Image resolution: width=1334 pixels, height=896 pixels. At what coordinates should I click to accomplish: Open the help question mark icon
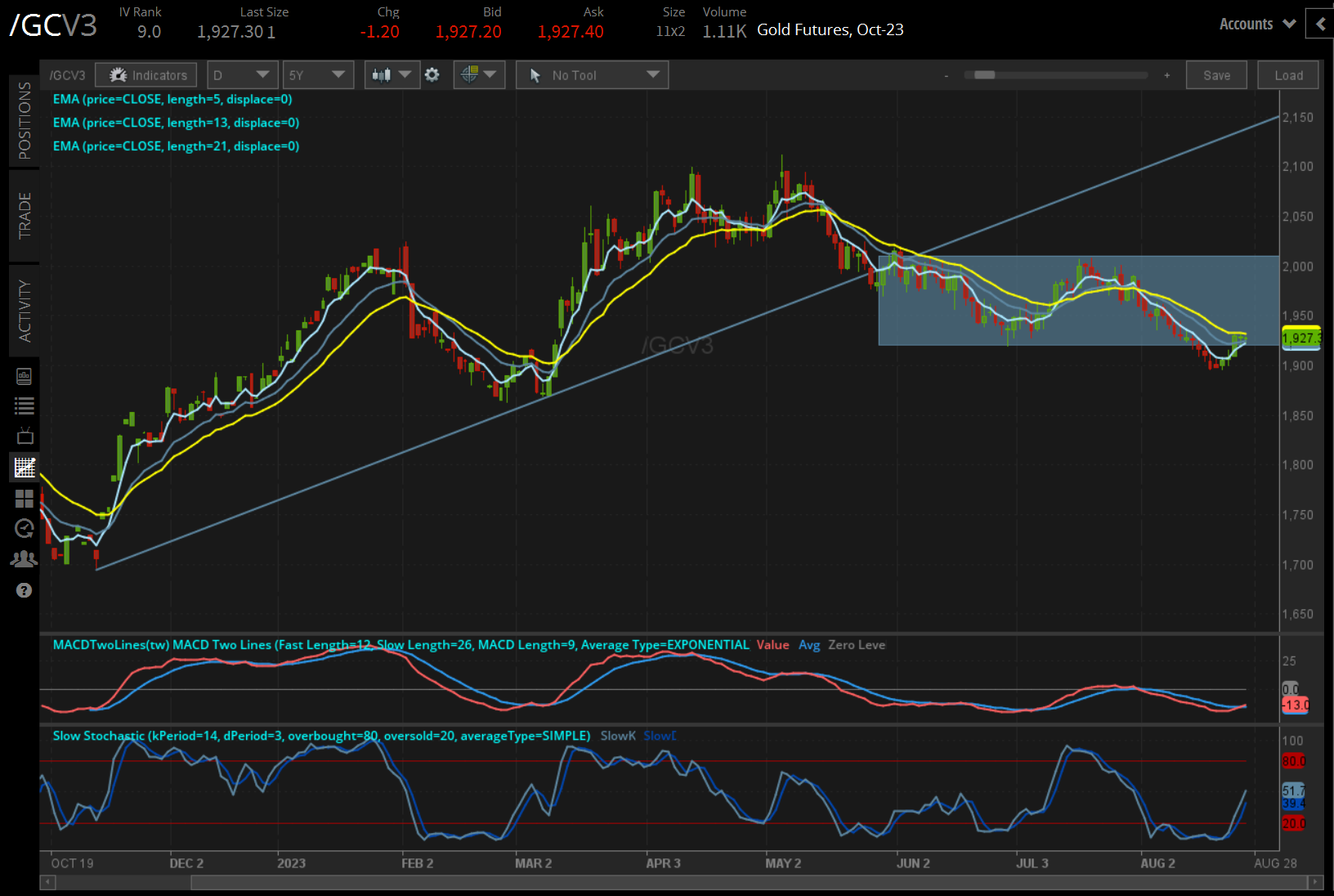(x=25, y=590)
